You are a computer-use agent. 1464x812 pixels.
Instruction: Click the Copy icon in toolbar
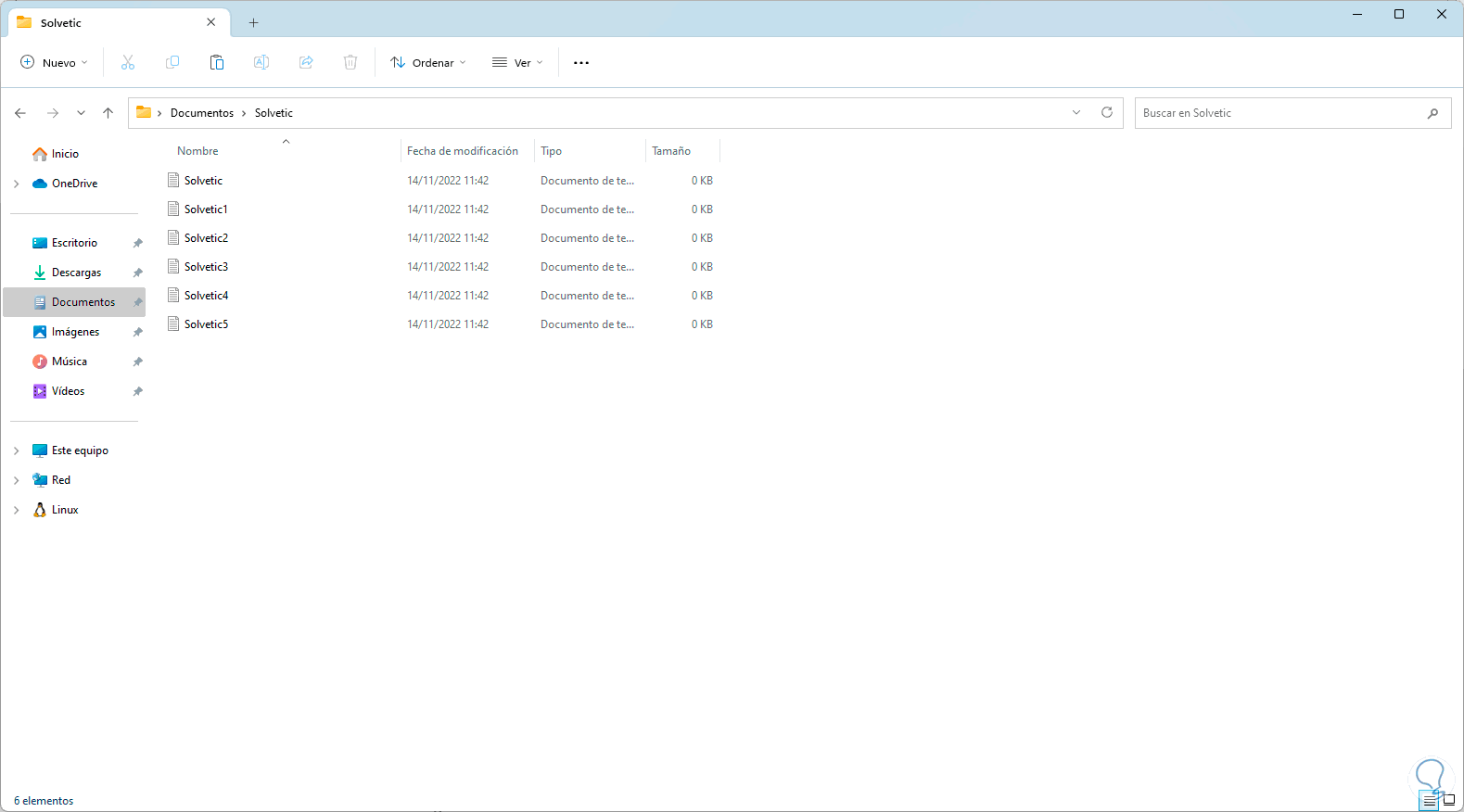(172, 62)
